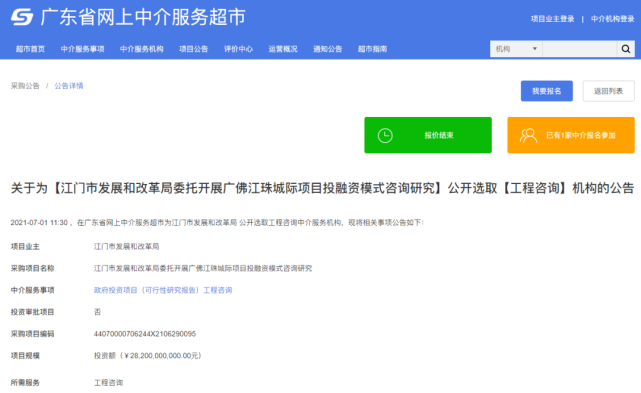Click the 中介机构登录 link
The height and width of the screenshot is (393, 641).
pyautogui.click(x=612, y=19)
